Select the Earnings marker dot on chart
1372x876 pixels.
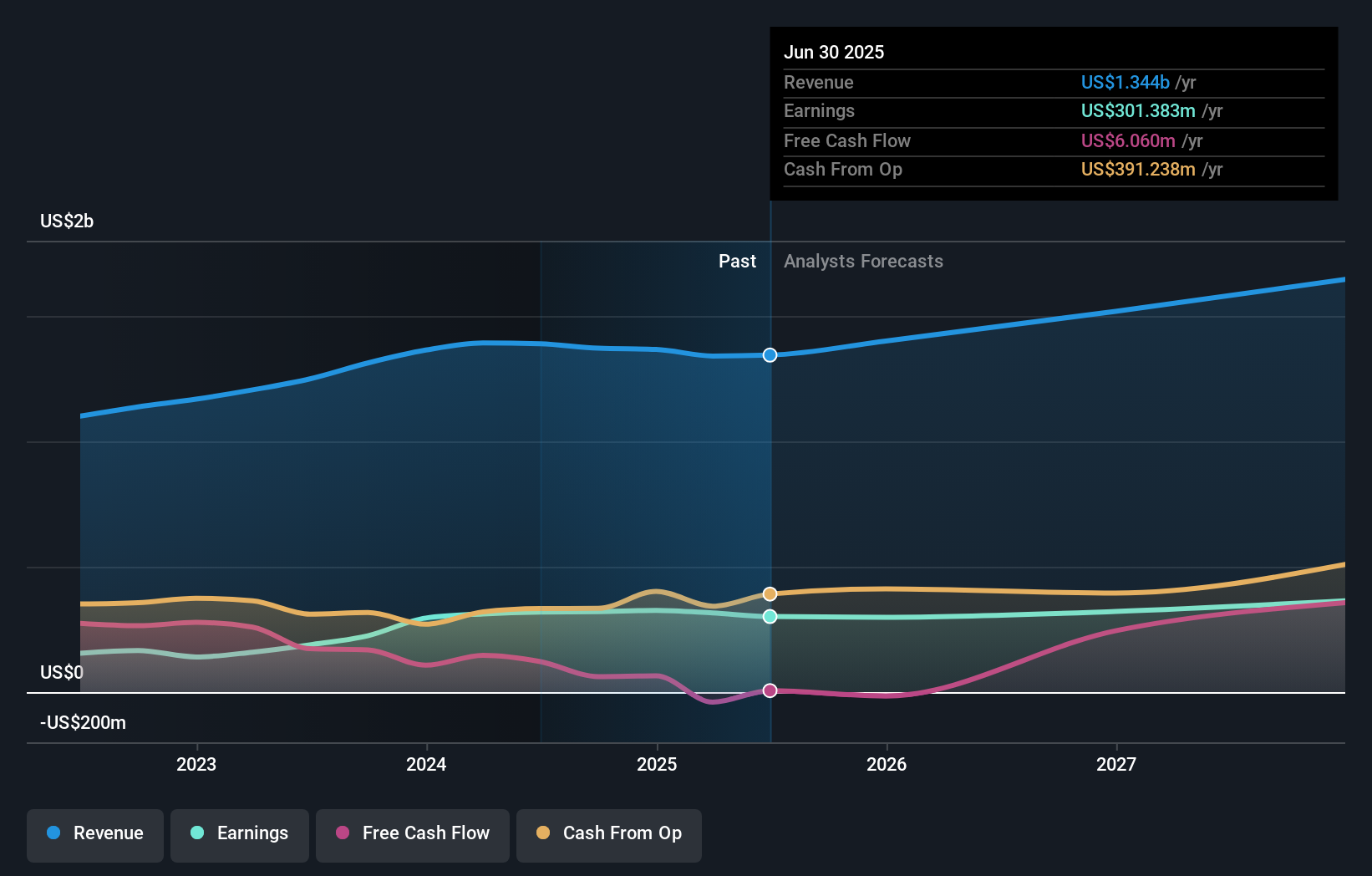(770, 617)
